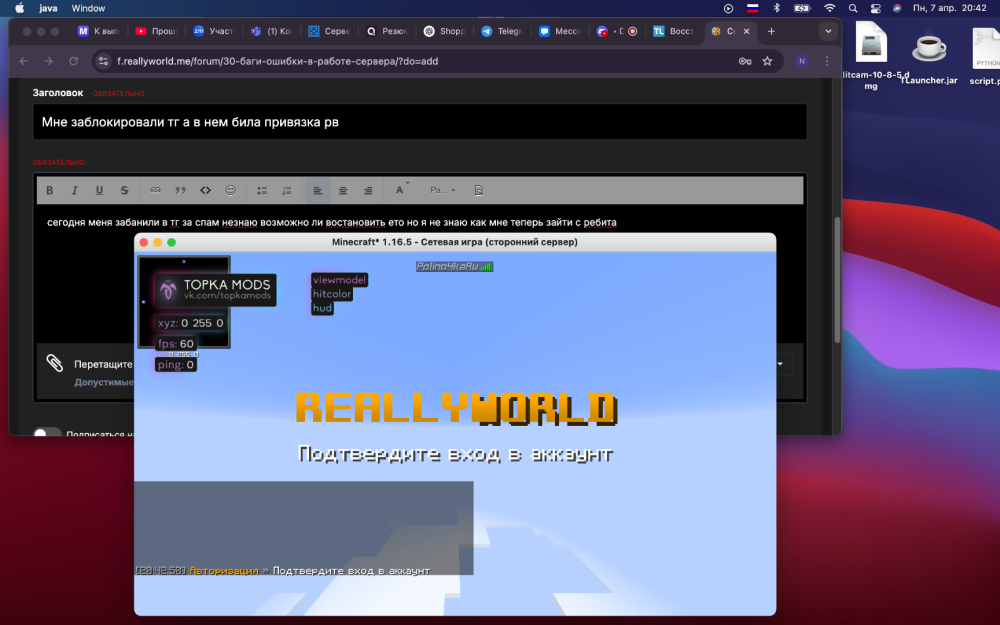Image resolution: width=1000 pixels, height=625 pixels.
Task: Reload the forum page
Action: tap(73, 61)
